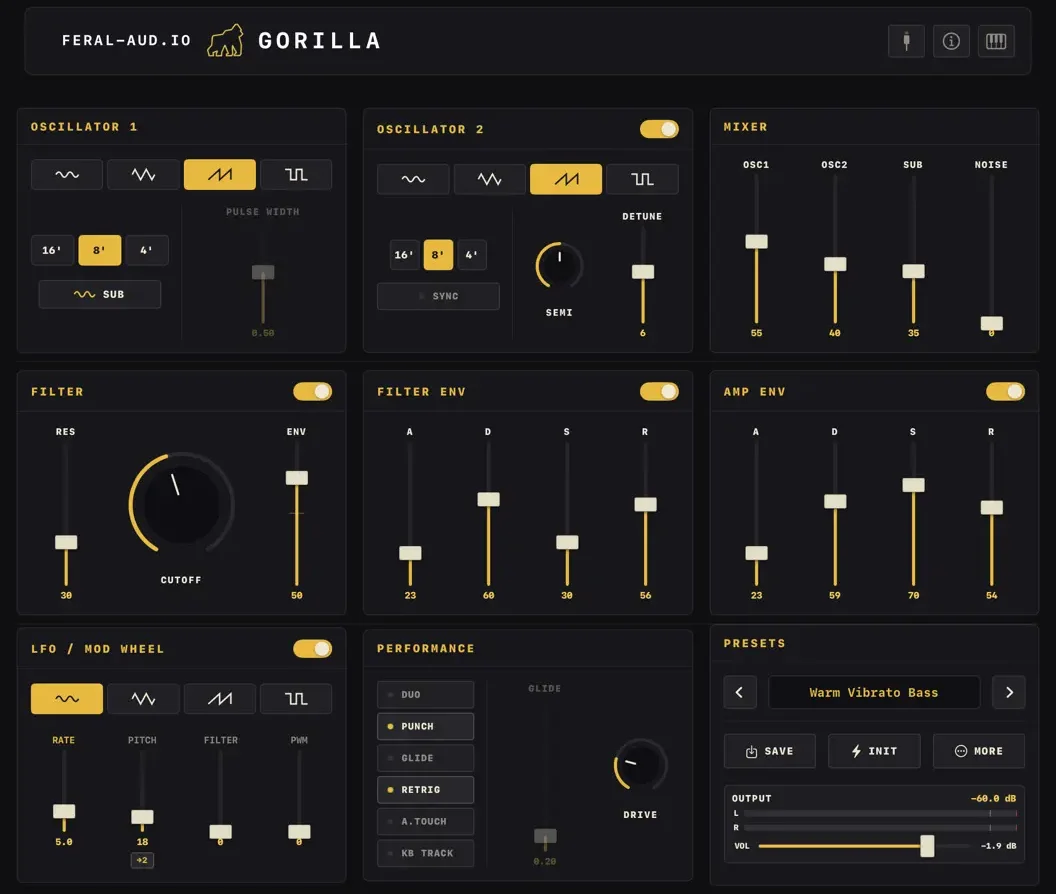Image resolution: width=1056 pixels, height=894 pixels.
Task: Select sine waveform for the LFO
Action: tap(67, 699)
